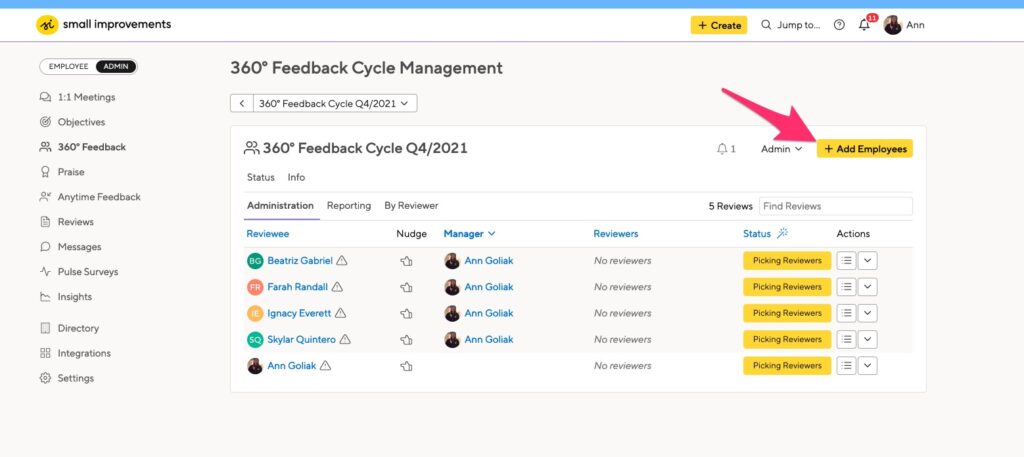The width and height of the screenshot is (1024, 457).
Task: Switch toggle to EMPLOYEE mode
Action: click(69, 67)
